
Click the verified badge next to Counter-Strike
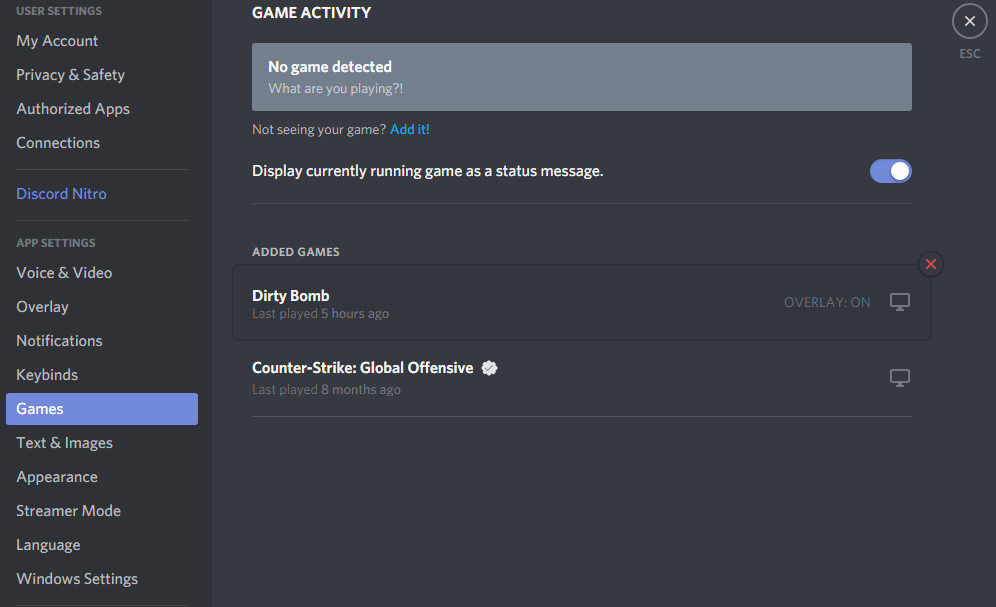pyautogui.click(x=489, y=368)
